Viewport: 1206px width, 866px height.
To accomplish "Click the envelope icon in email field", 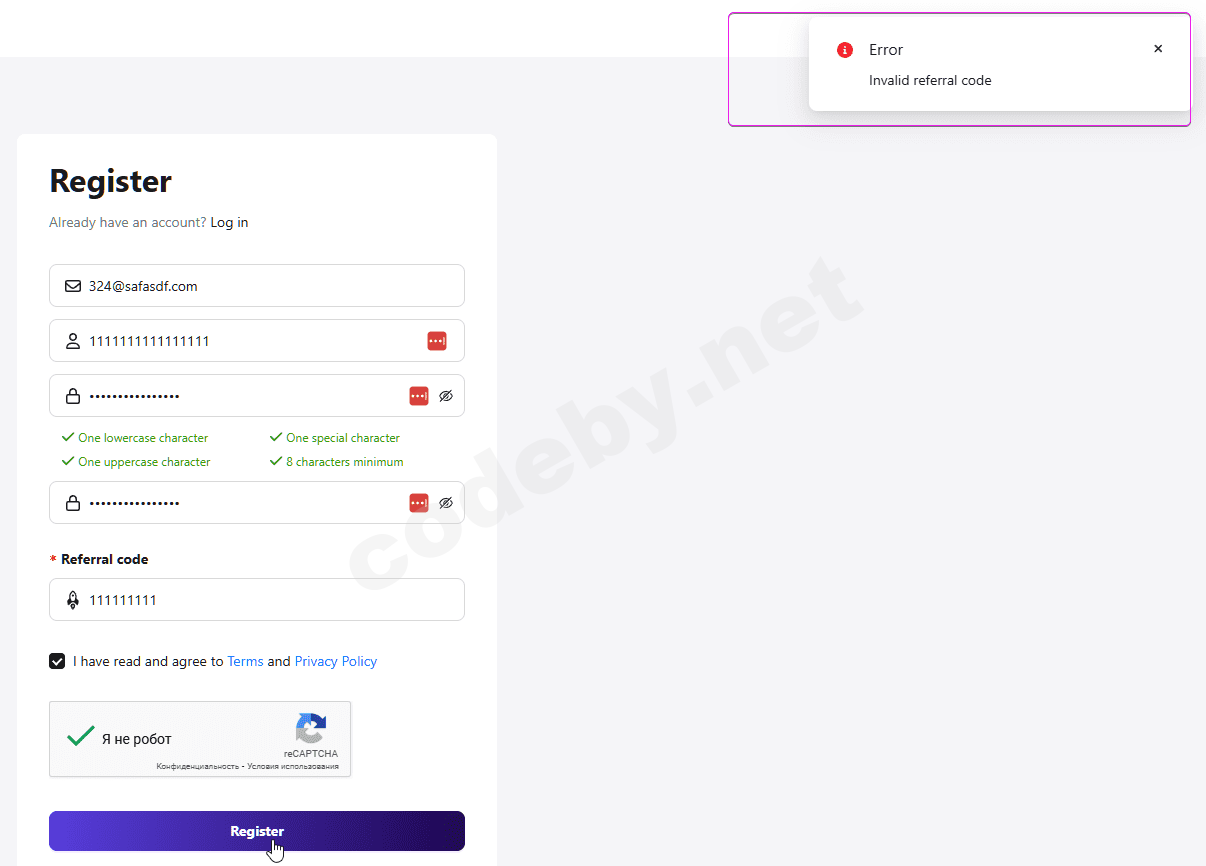I will point(72,286).
